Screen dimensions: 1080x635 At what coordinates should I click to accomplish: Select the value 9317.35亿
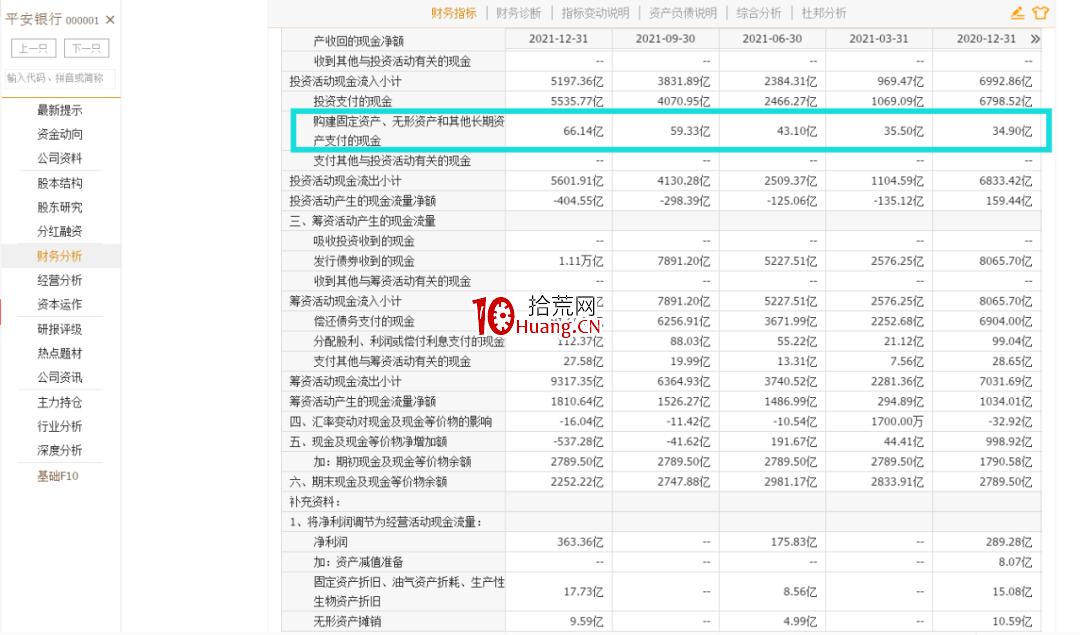[x=577, y=382]
